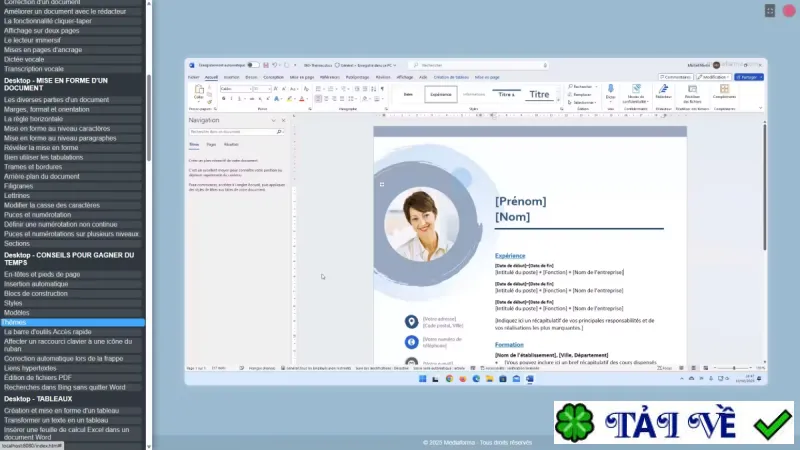This screenshot has height=450, width=800.
Task: Click the profile photo in the CV
Action: pos(421,224)
